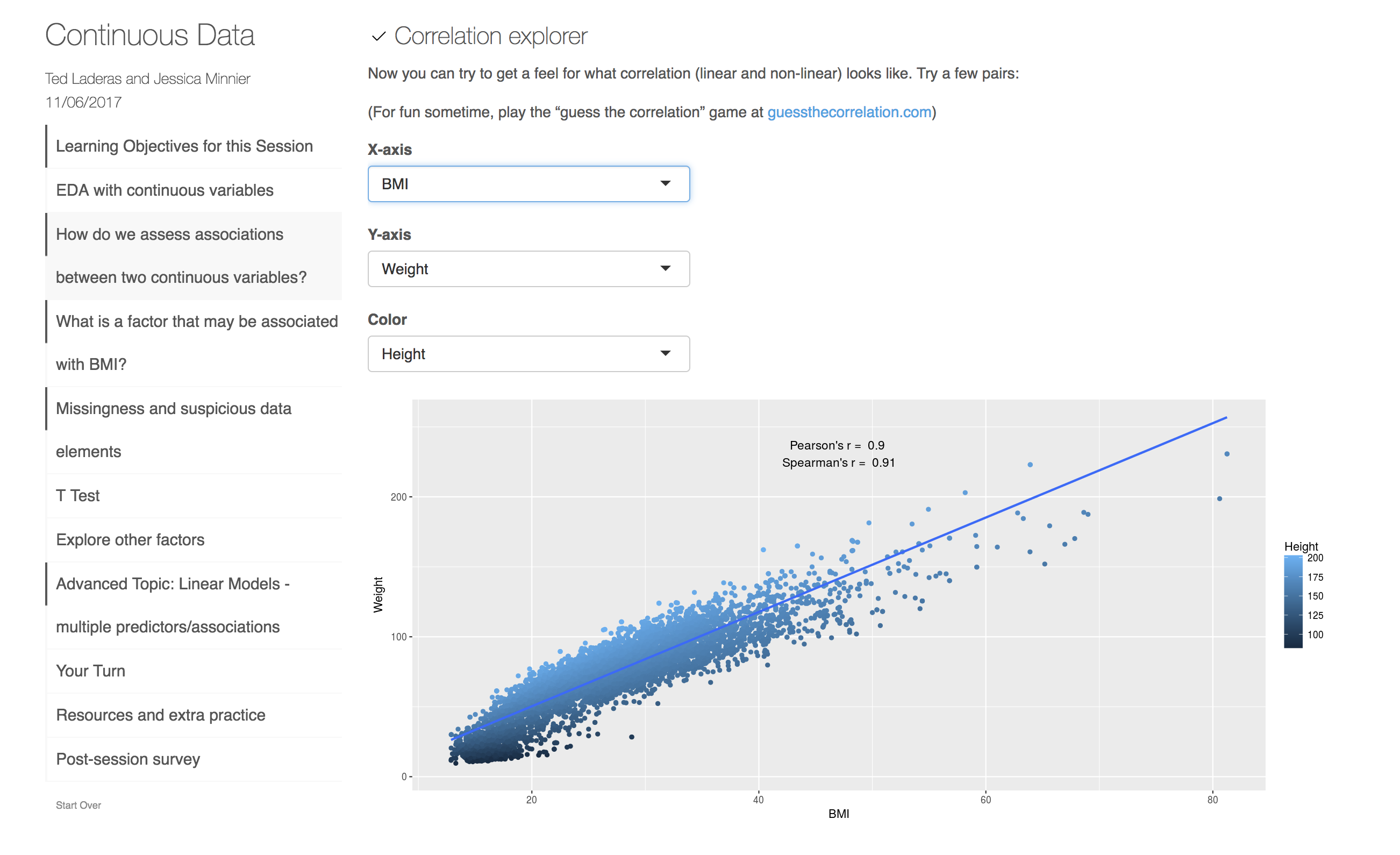The width and height of the screenshot is (1400, 855).
Task: Open the X-axis BMI dropdown arrow
Action: [666, 183]
